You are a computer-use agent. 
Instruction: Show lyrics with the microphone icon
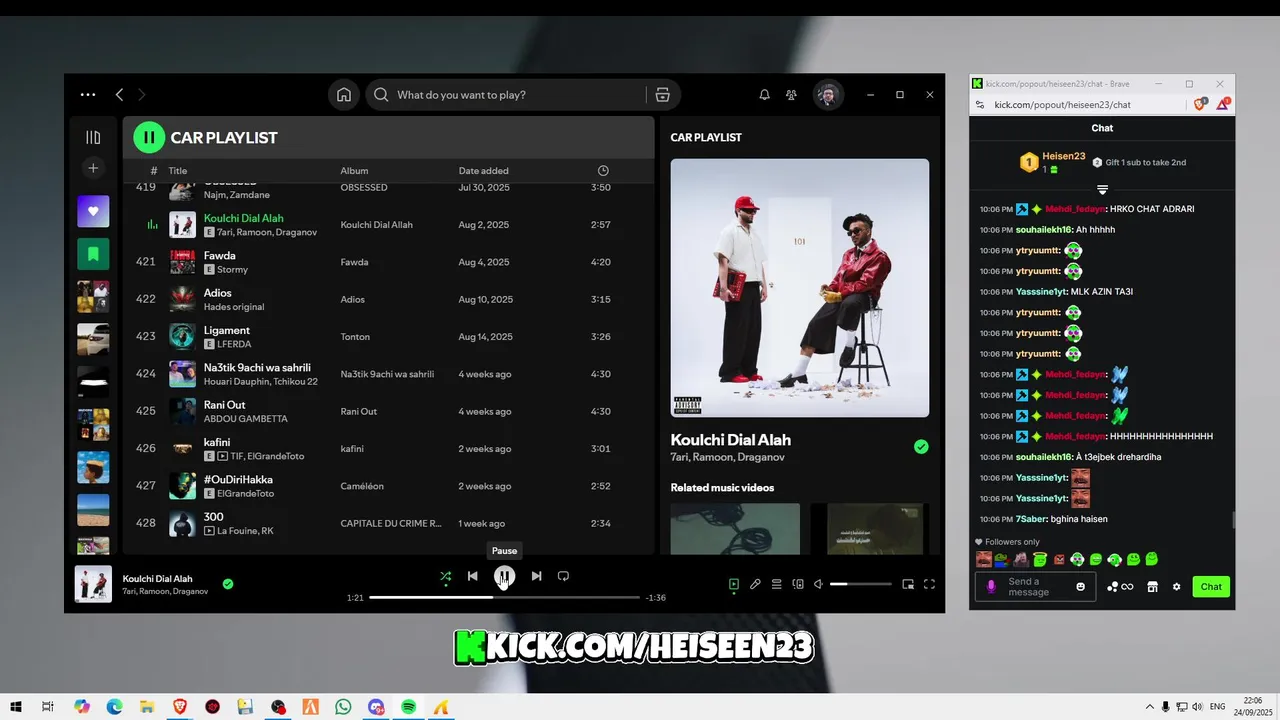(x=755, y=584)
